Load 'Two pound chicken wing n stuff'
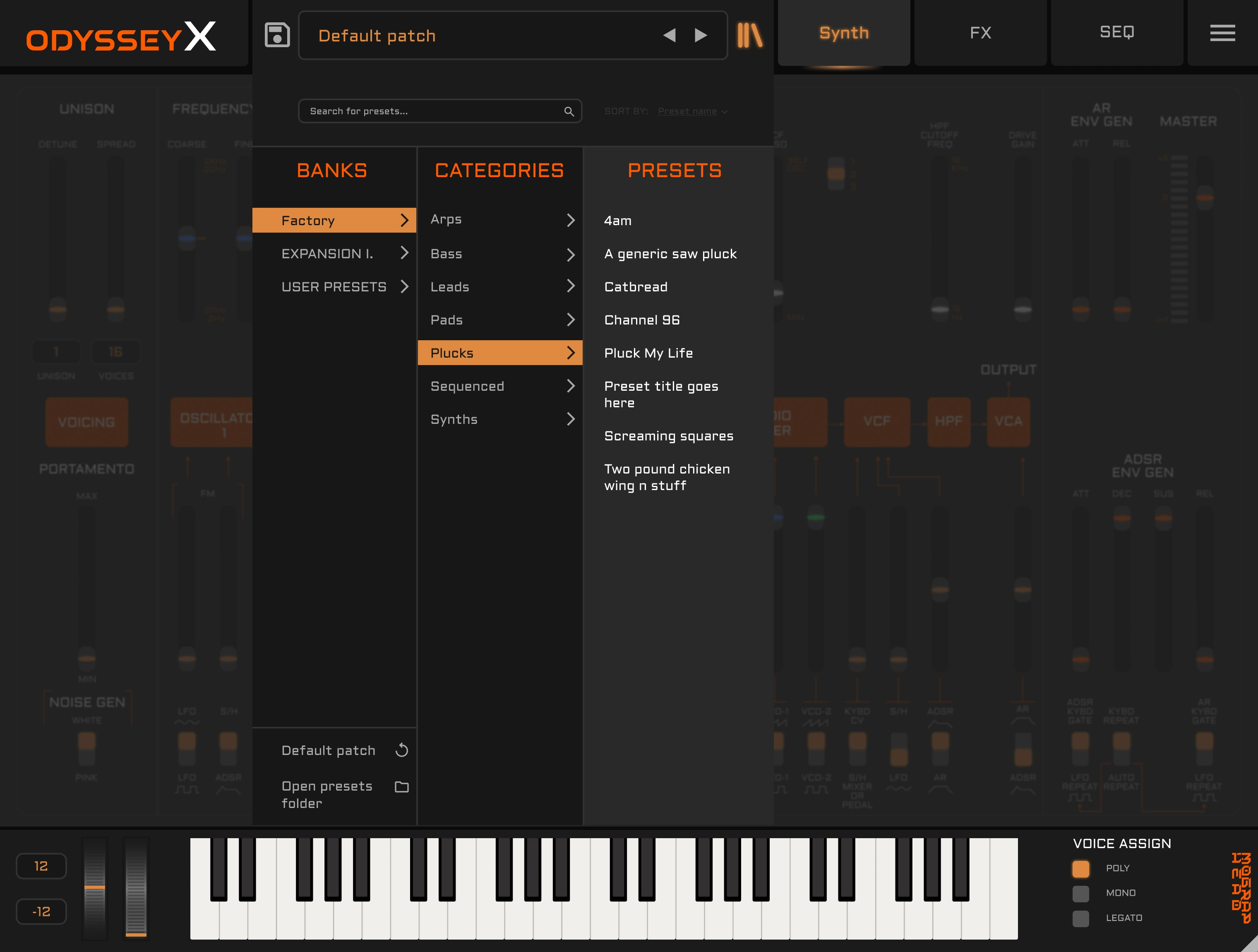This screenshot has height=952, width=1258. [x=667, y=477]
